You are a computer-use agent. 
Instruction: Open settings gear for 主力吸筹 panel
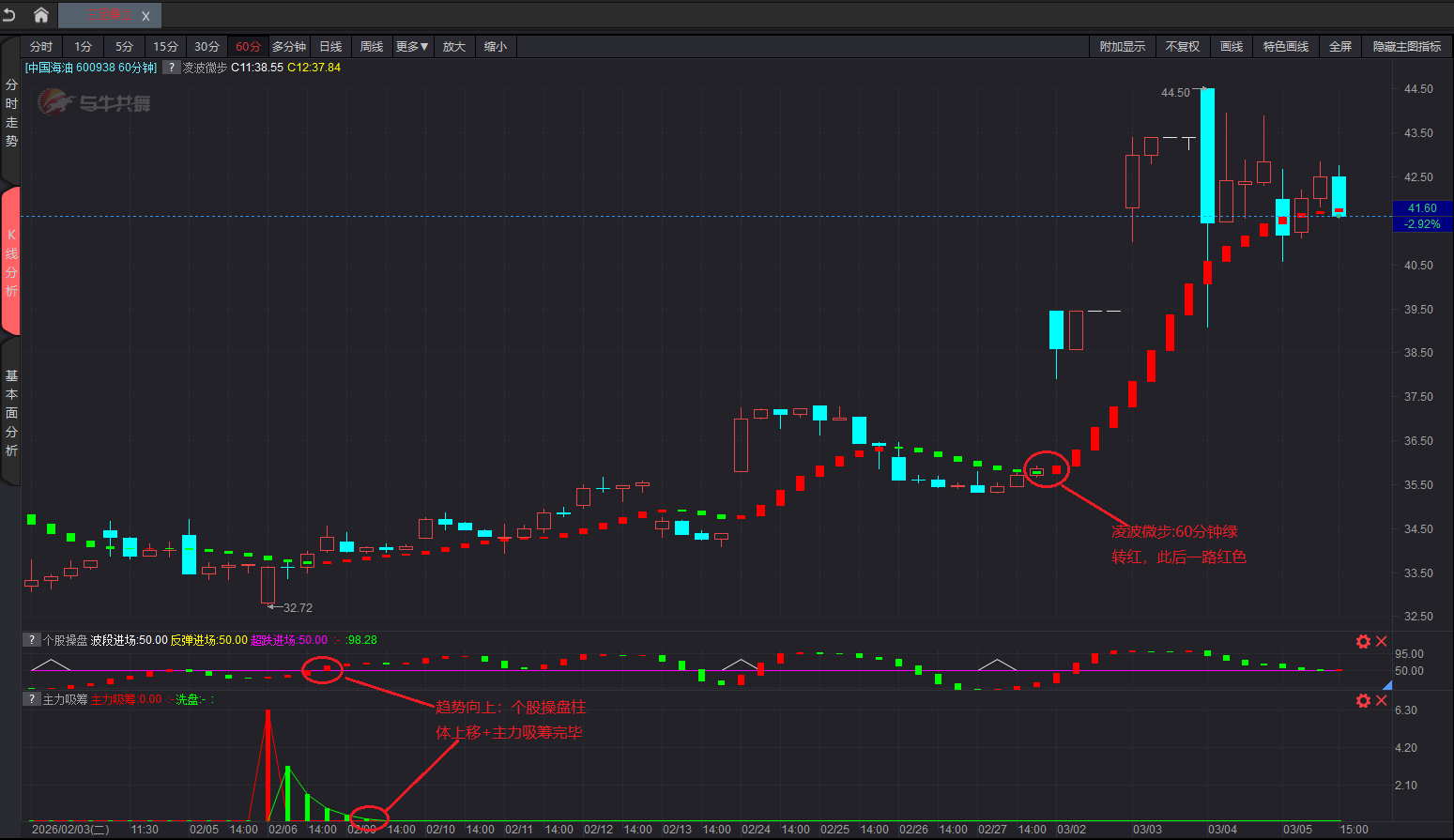pos(1363,701)
